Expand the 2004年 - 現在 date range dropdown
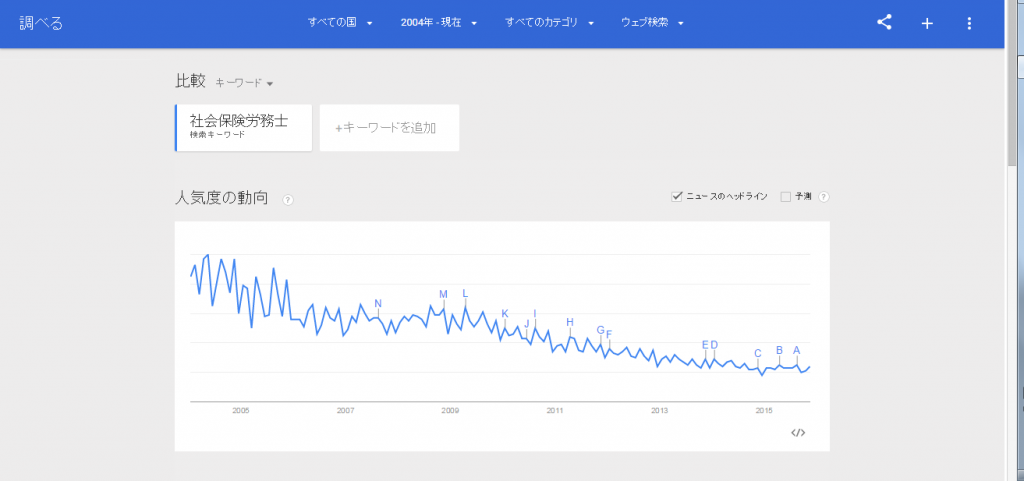This screenshot has width=1024, height=481. pos(439,23)
